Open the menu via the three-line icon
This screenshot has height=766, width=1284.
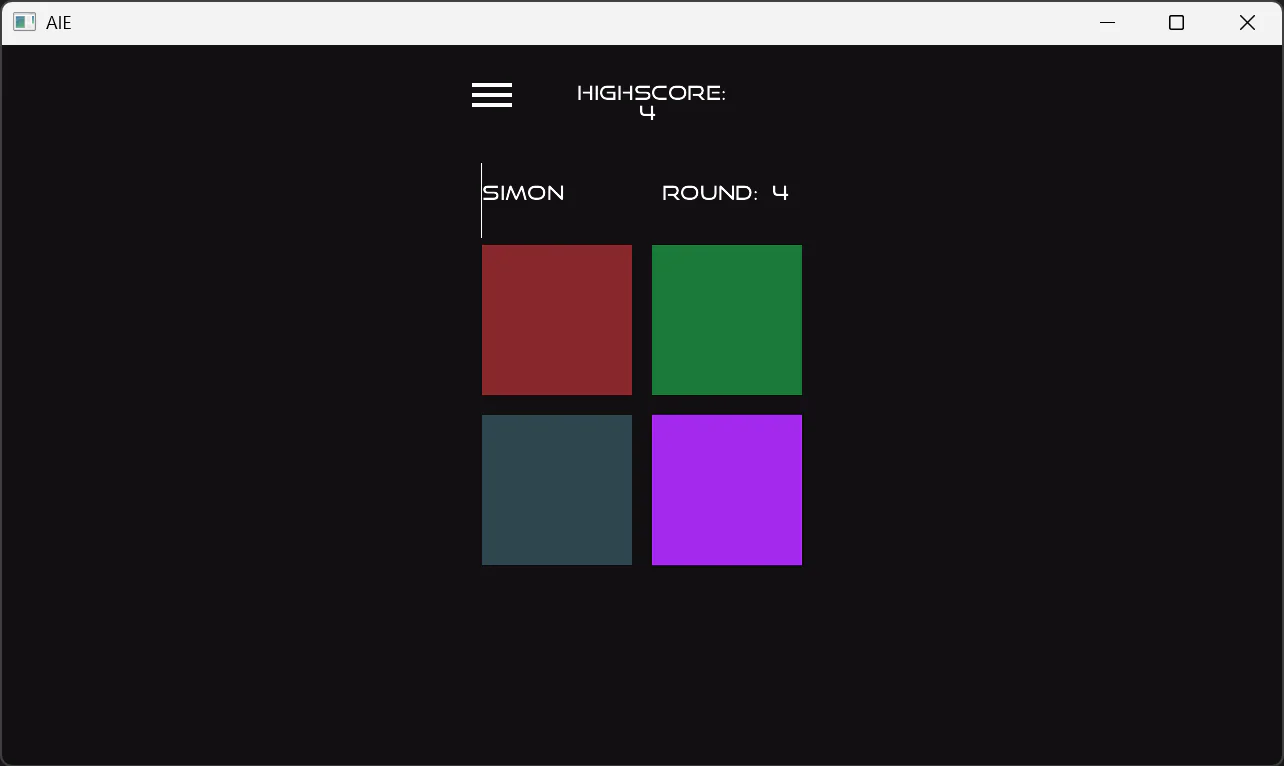tap(491, 94)
